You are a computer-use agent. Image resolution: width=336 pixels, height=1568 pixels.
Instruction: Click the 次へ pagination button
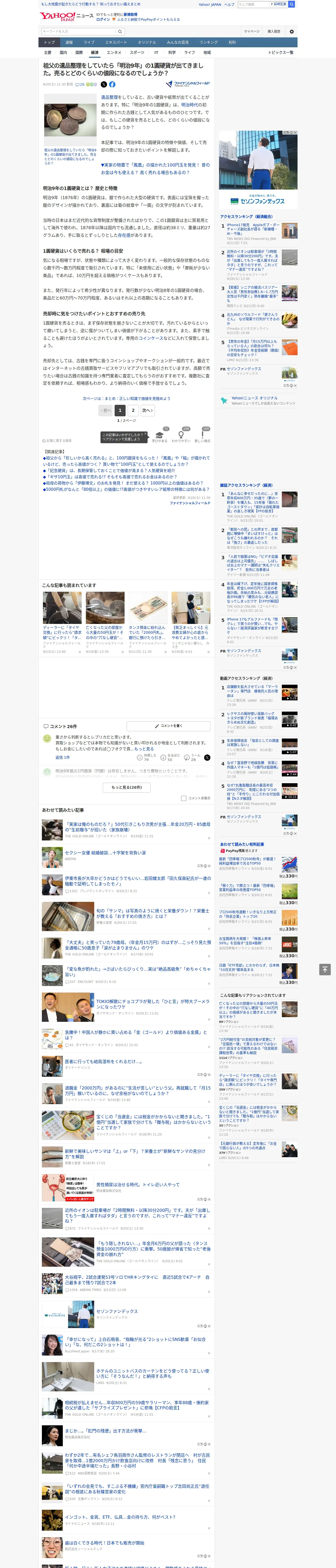click(147, 410)
